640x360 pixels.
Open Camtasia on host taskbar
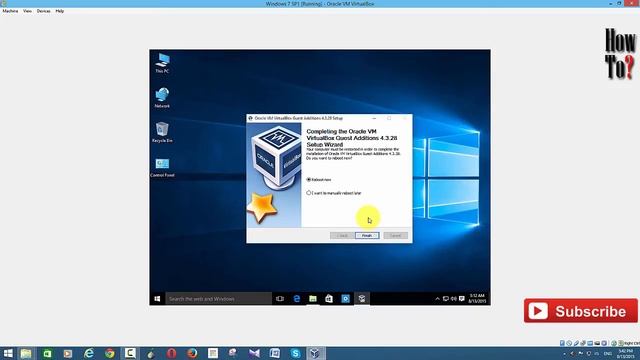(130, 353)
